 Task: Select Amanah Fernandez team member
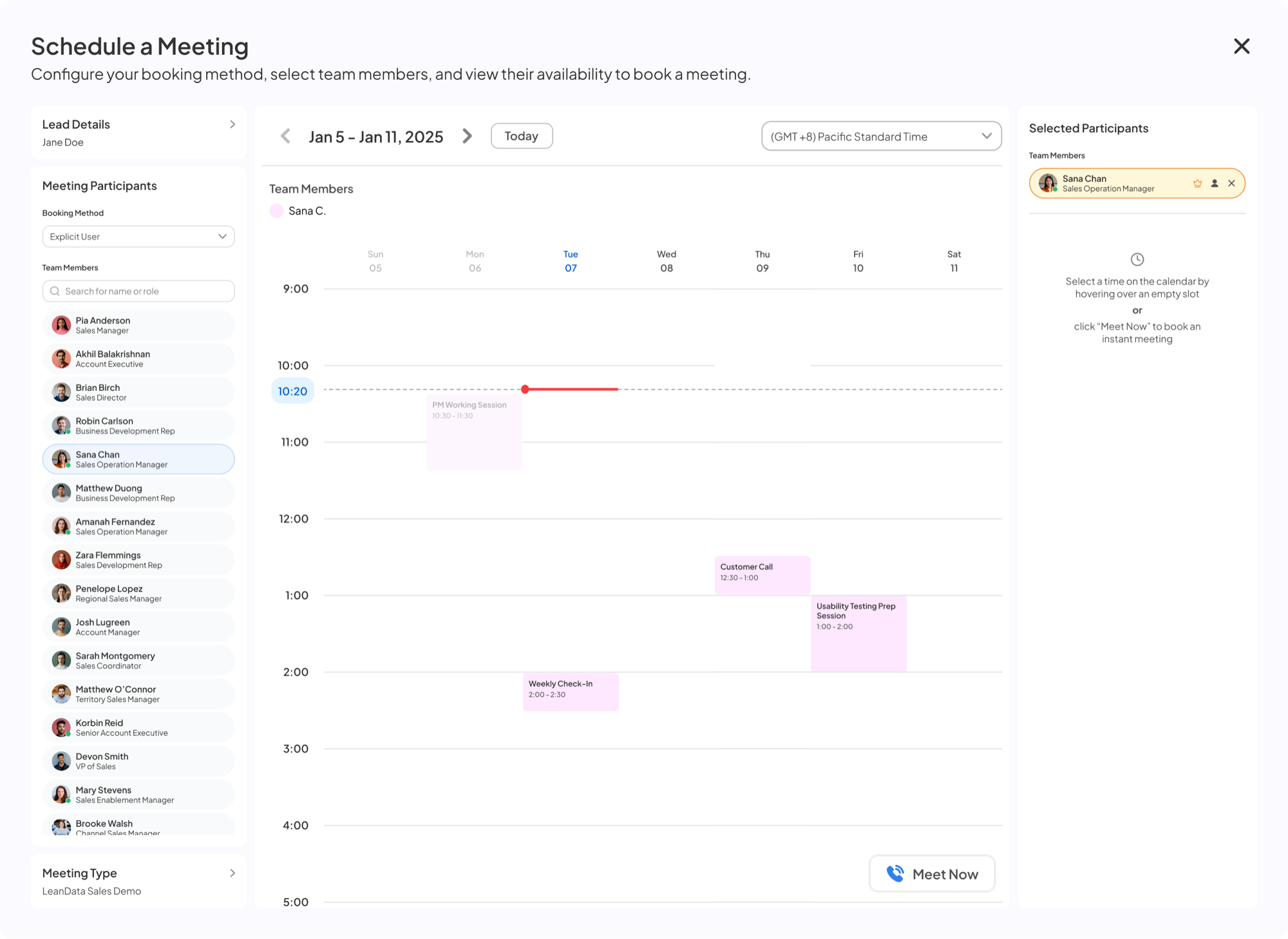[x=138, y=526]
